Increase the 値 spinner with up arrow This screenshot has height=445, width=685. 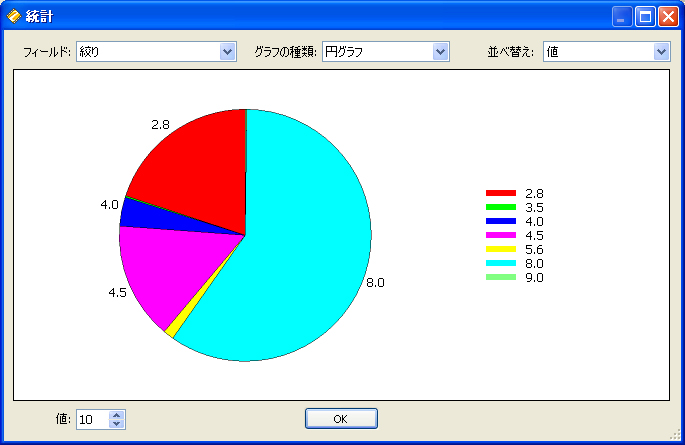click(117, 415)
